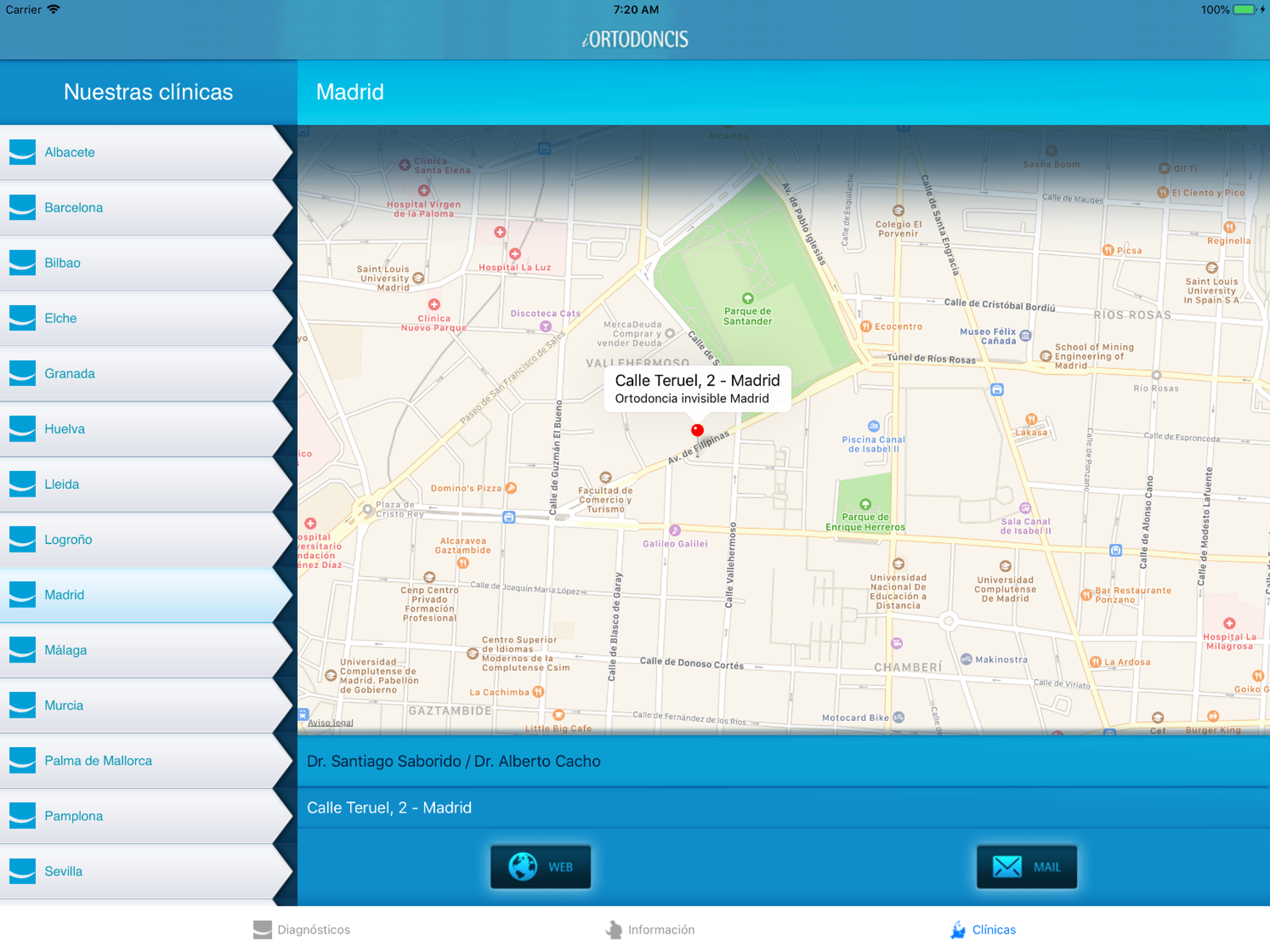Tap the Calle Teruel, 2 callout bubble
The height and width of the screenshot is (952, 1270).
[697, 389]
